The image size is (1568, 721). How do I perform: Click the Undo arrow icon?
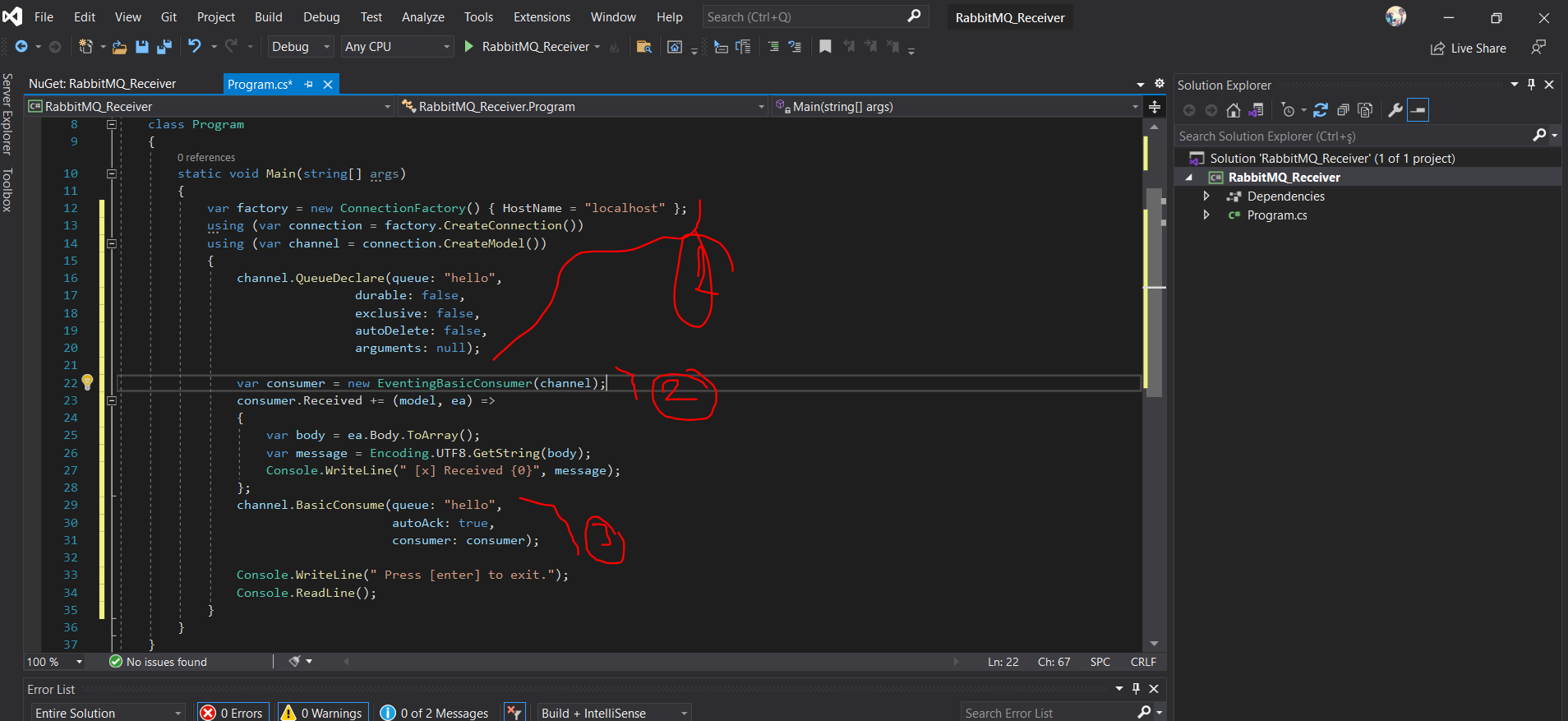(195, 47)
